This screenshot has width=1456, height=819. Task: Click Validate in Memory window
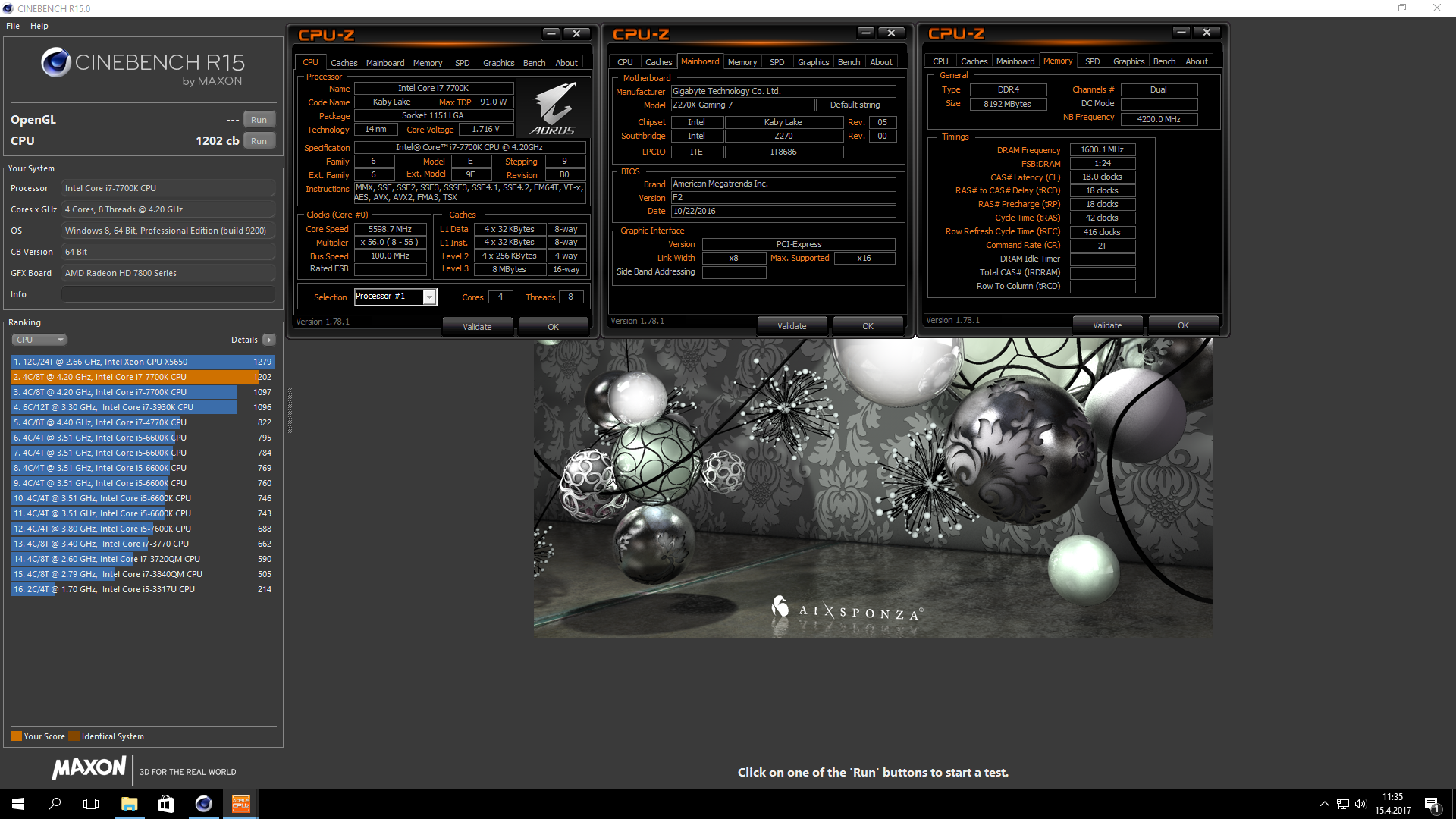[x=1107, y=325]
